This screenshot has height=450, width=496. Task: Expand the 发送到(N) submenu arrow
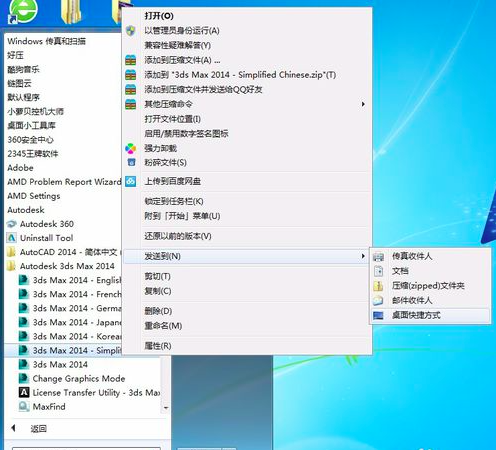[363, 256]
